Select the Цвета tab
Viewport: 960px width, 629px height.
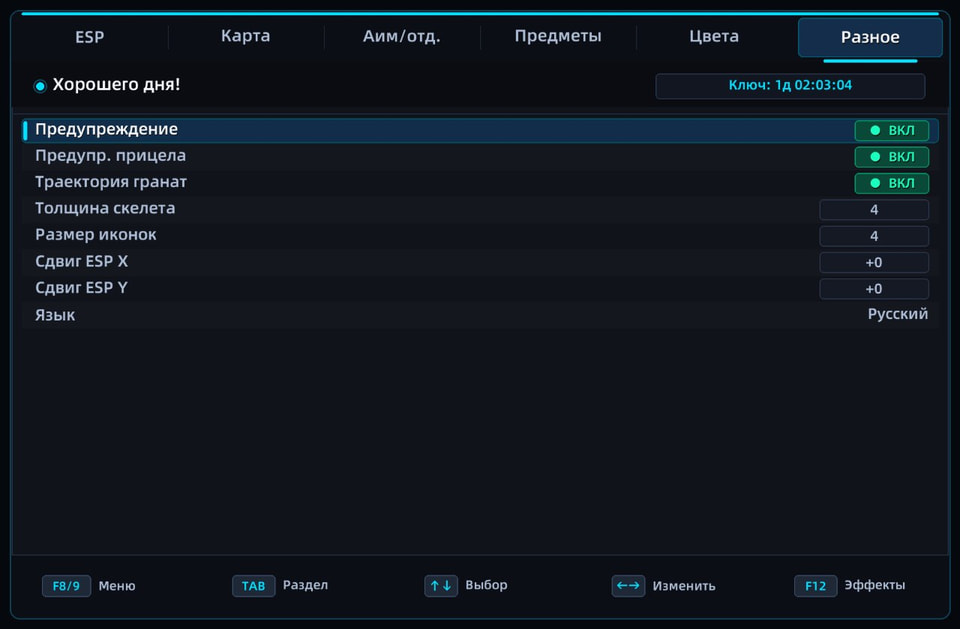[x=714, y=36]
